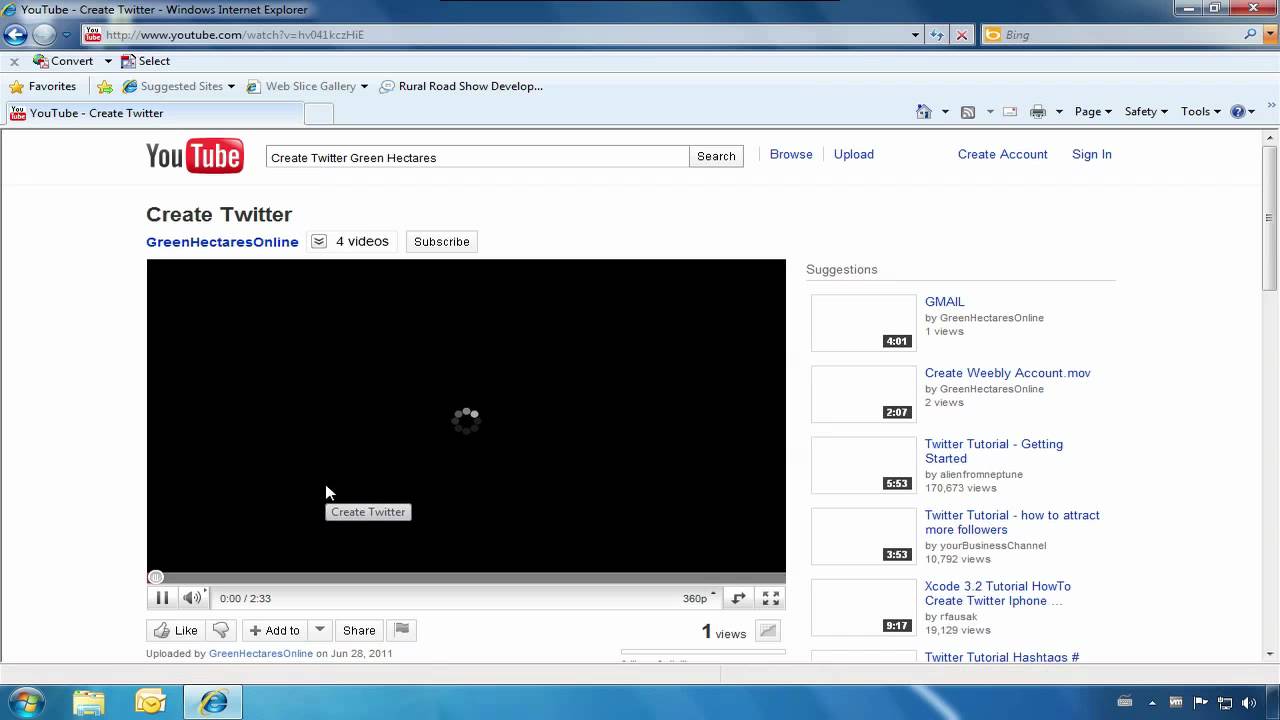Open Twitter Tutorial - Getting Started video link
1280x720 pixels.
pyautogui.click(x=994, y=451)
